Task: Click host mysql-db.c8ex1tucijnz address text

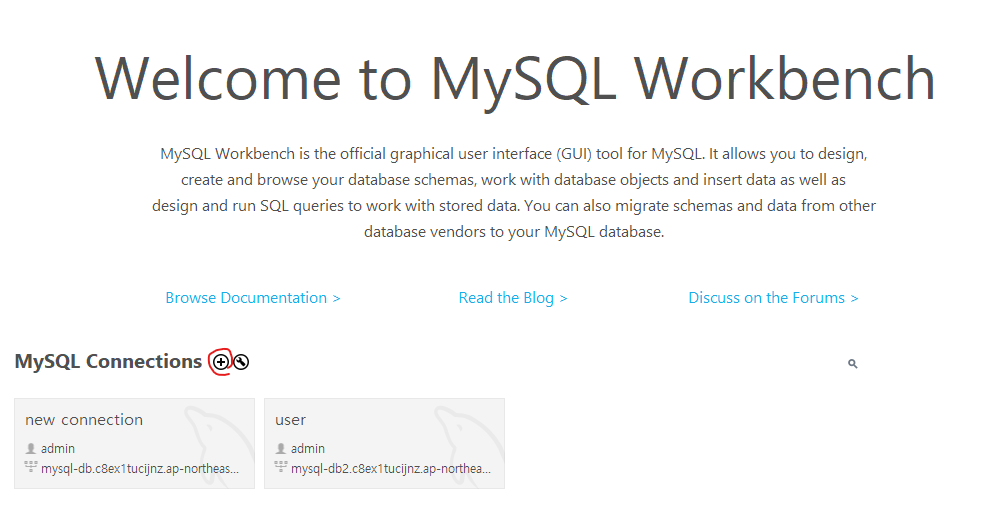Action: coord(140,469)
